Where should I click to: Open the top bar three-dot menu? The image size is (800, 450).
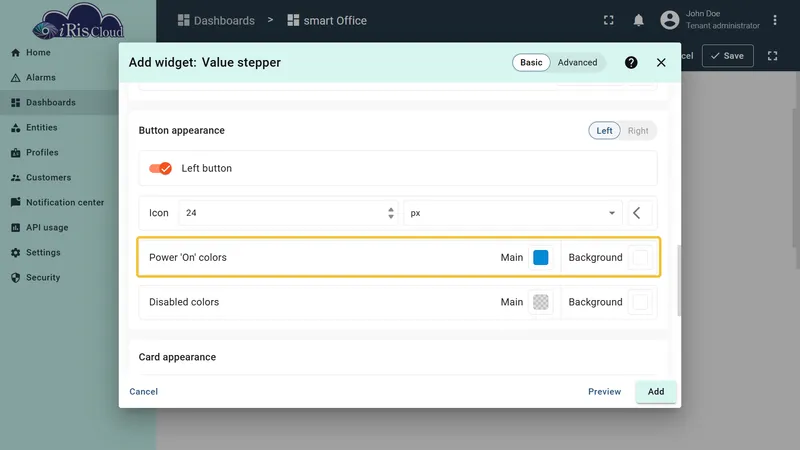pos(775,20)
